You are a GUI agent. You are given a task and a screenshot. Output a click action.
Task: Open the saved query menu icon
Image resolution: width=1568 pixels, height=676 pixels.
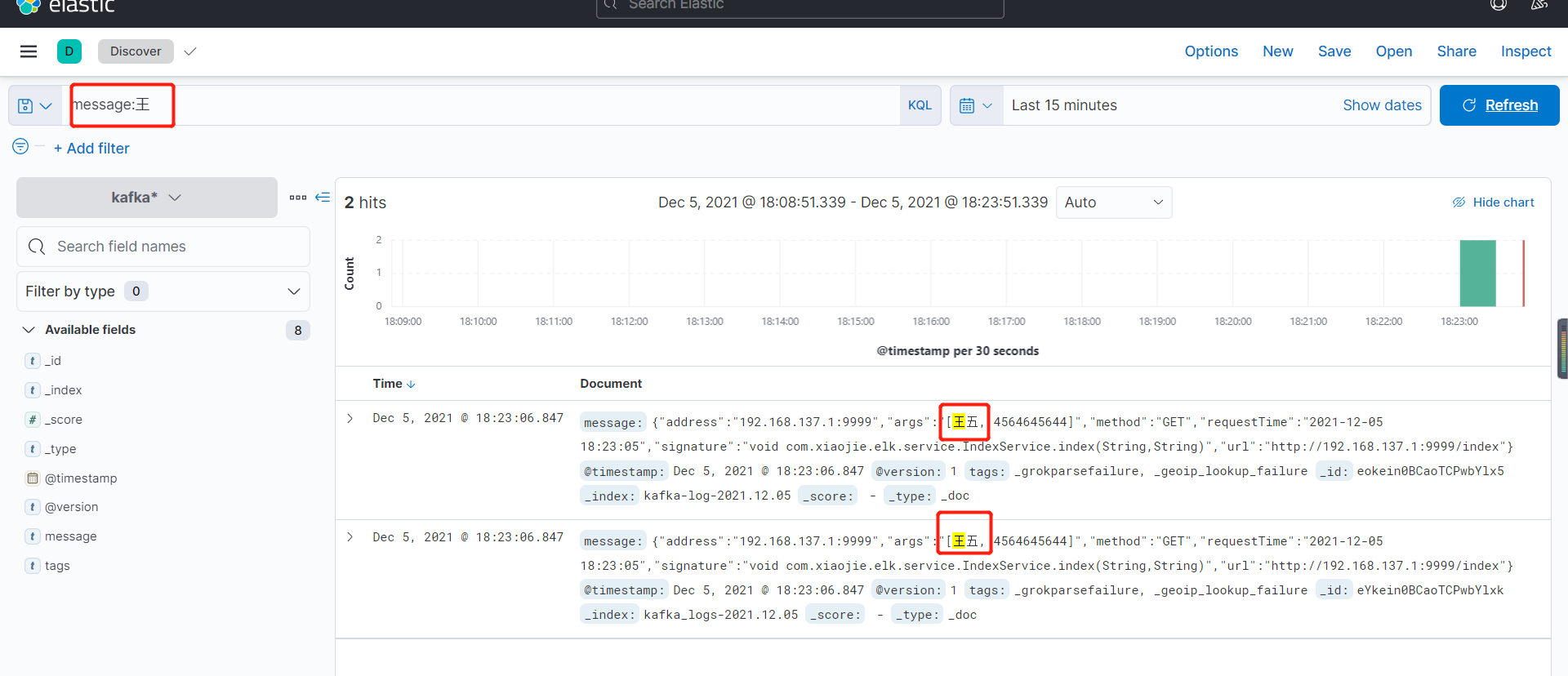click(x=35, y=106)
